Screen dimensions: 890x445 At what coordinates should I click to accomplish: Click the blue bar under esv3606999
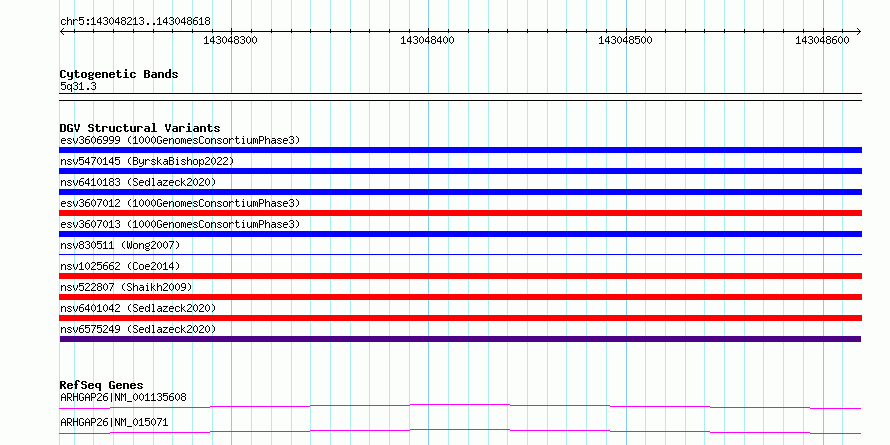point(460,150)
